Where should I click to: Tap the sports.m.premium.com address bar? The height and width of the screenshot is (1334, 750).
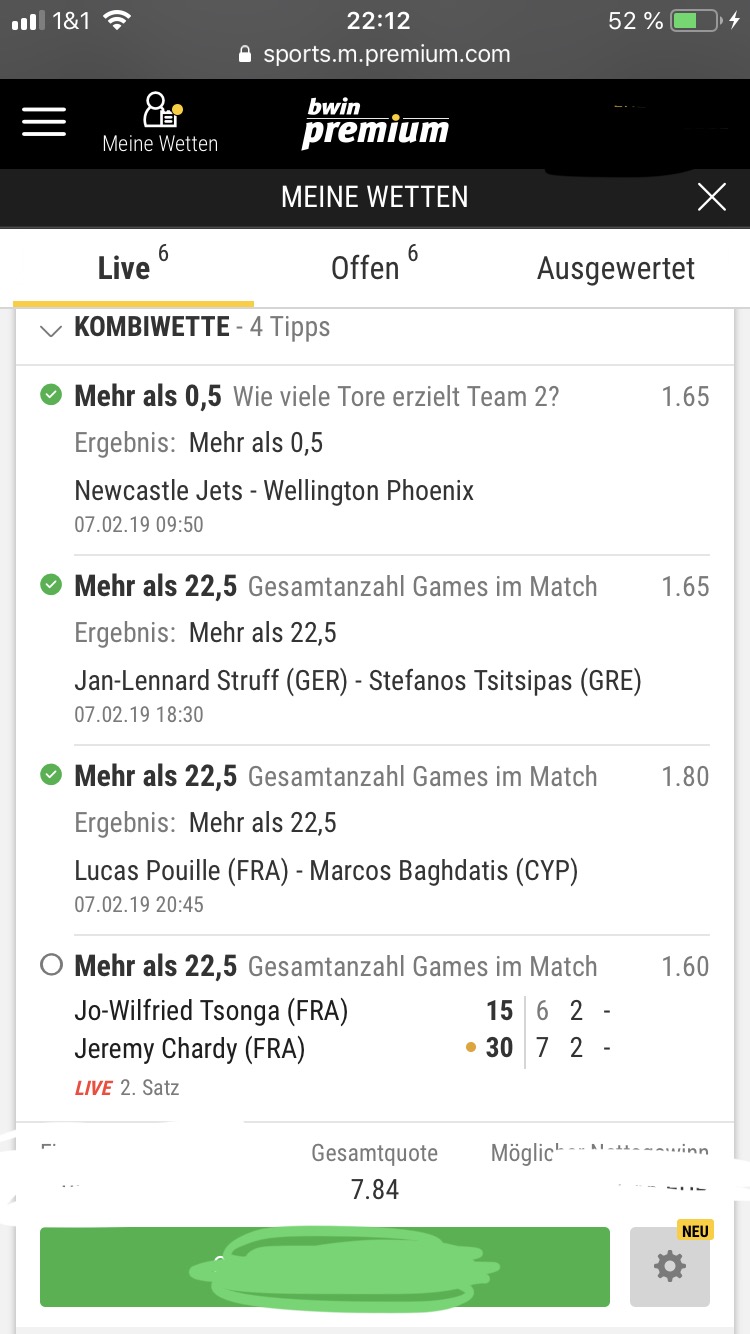point(386,55)
